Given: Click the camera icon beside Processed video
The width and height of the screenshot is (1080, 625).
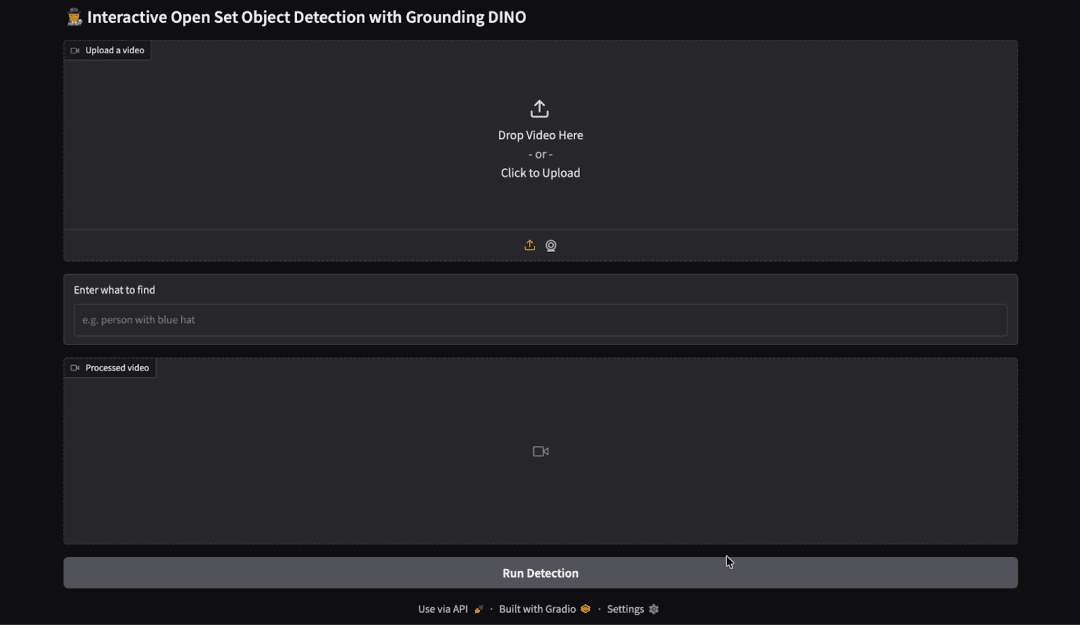Looking at the screenshot, I should pos(75,368).
